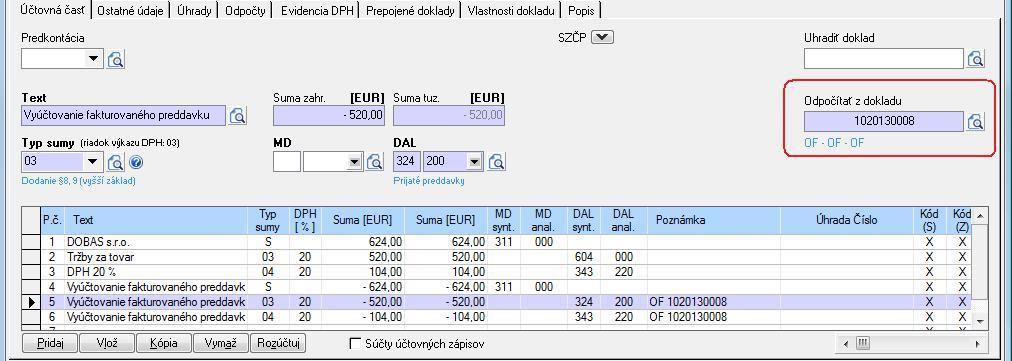1012x361 pixels.
Task: Enable Súčty účtovných zápisov checkbox
Action: 355,344
